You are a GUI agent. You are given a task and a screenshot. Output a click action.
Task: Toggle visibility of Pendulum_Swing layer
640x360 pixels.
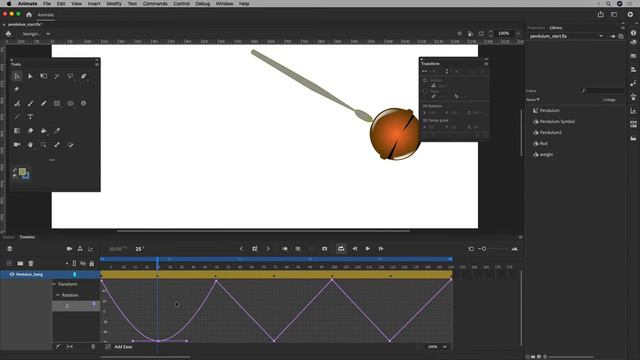tap(12, 274)
